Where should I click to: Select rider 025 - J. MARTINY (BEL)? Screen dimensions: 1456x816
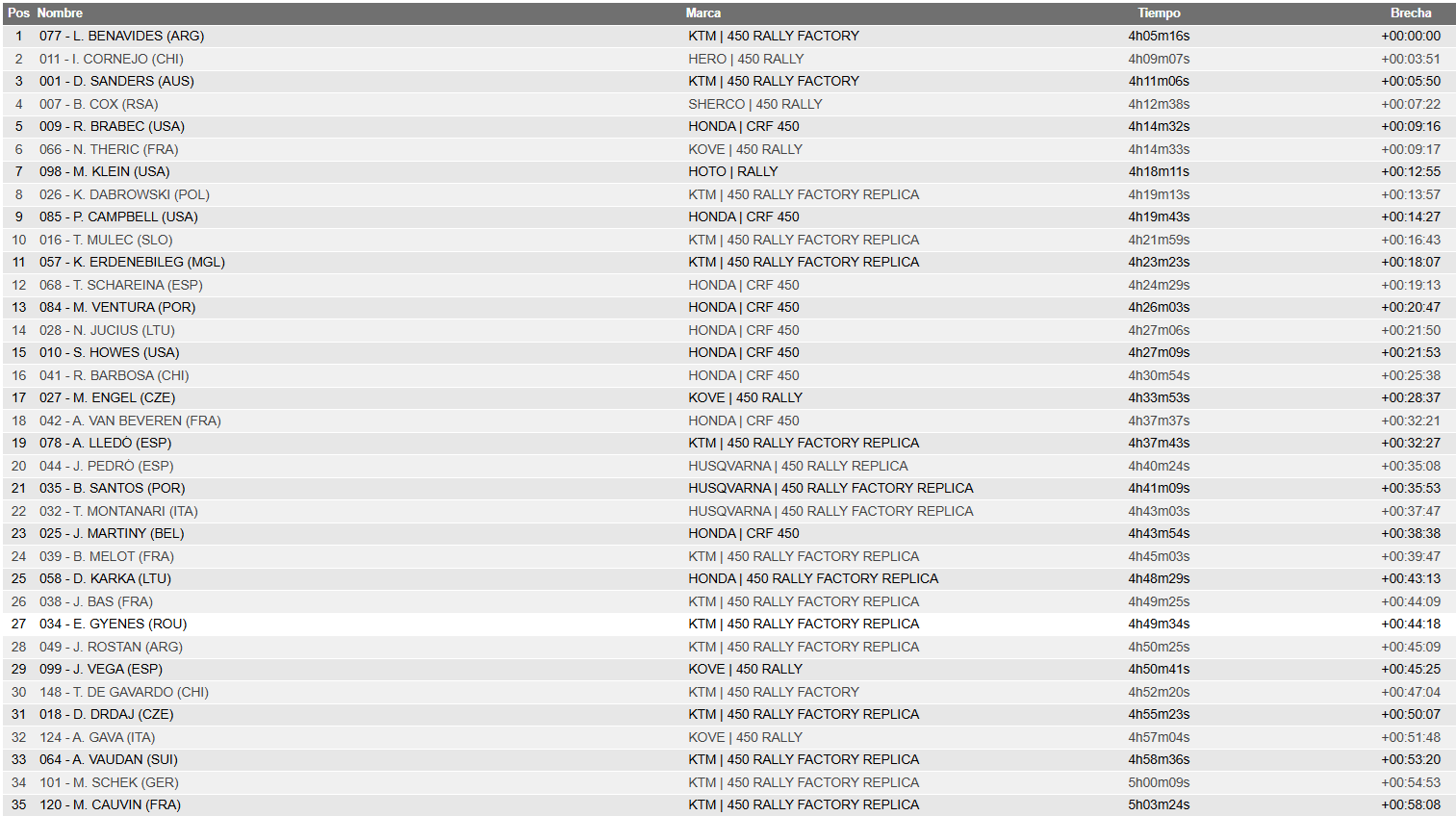(112, 533)
